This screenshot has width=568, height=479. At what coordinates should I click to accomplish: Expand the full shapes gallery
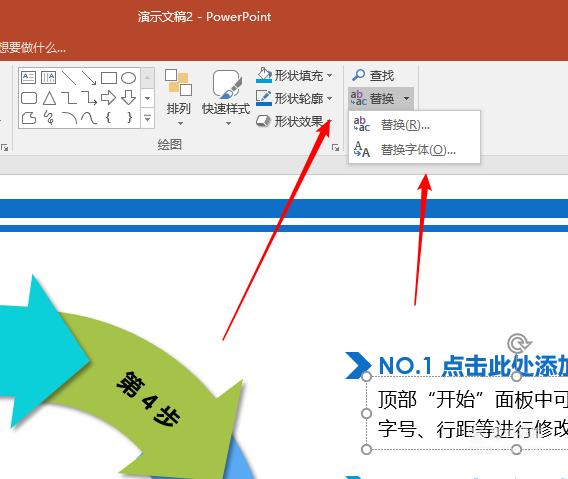(x=147, y=118)
